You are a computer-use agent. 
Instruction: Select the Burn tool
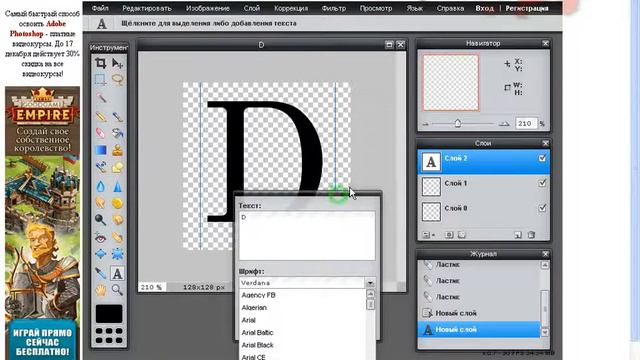click(118, 220)
